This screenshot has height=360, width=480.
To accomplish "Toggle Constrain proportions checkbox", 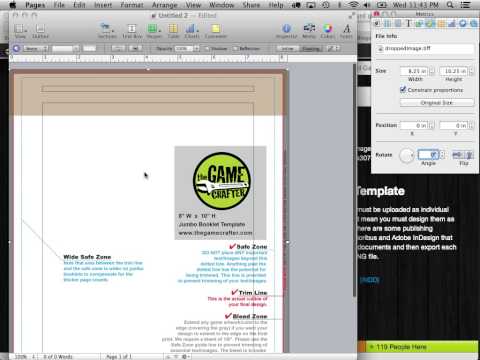I will click(403, 90).
